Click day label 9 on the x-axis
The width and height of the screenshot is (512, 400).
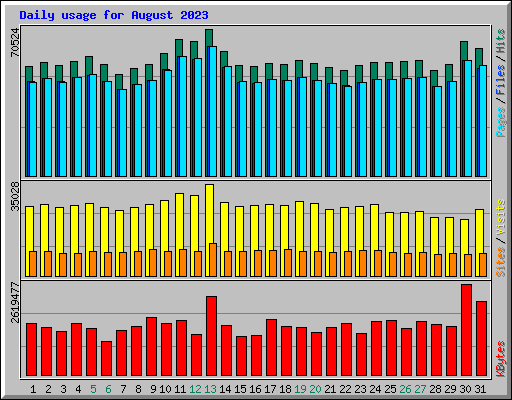[153, 389]
